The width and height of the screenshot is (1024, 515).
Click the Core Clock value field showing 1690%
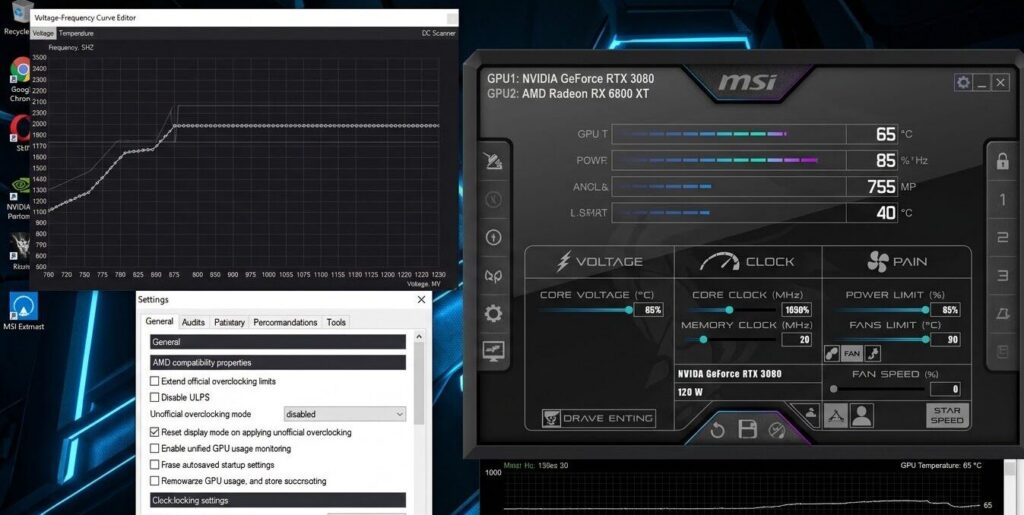tap(797, 310)
